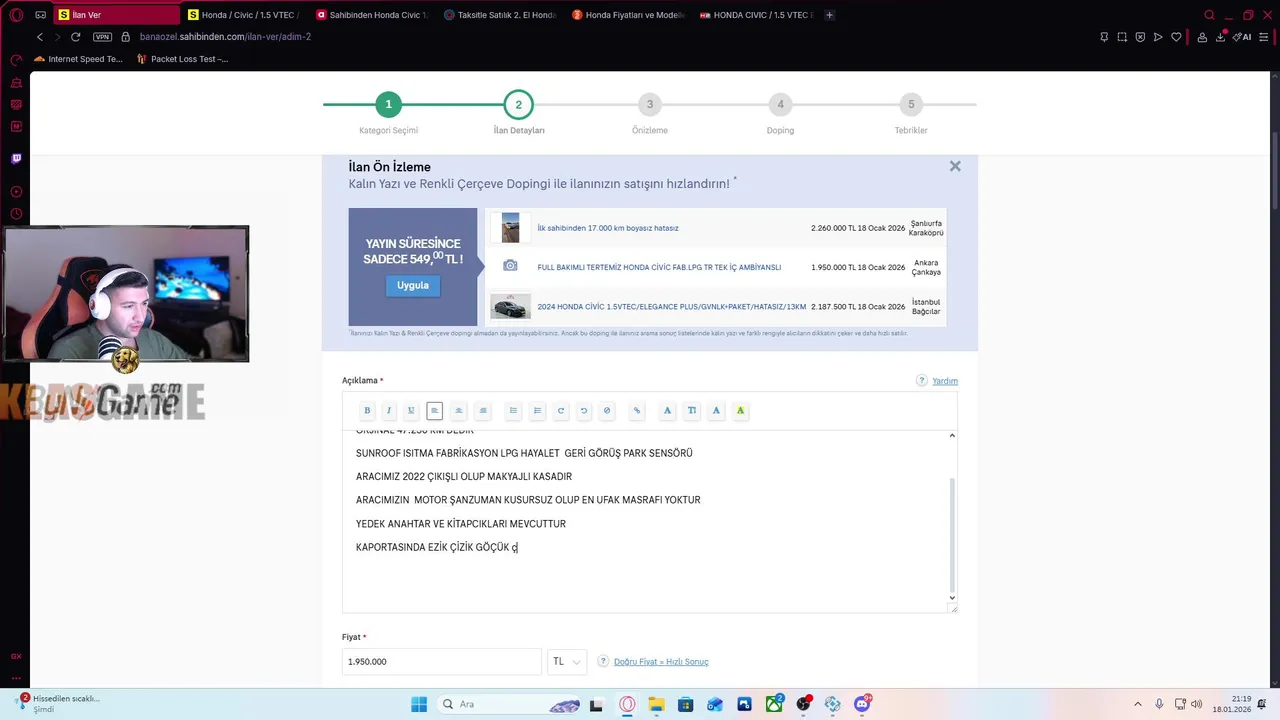Toggle bold formatting in Açıklama editor

tap(367, 411)
